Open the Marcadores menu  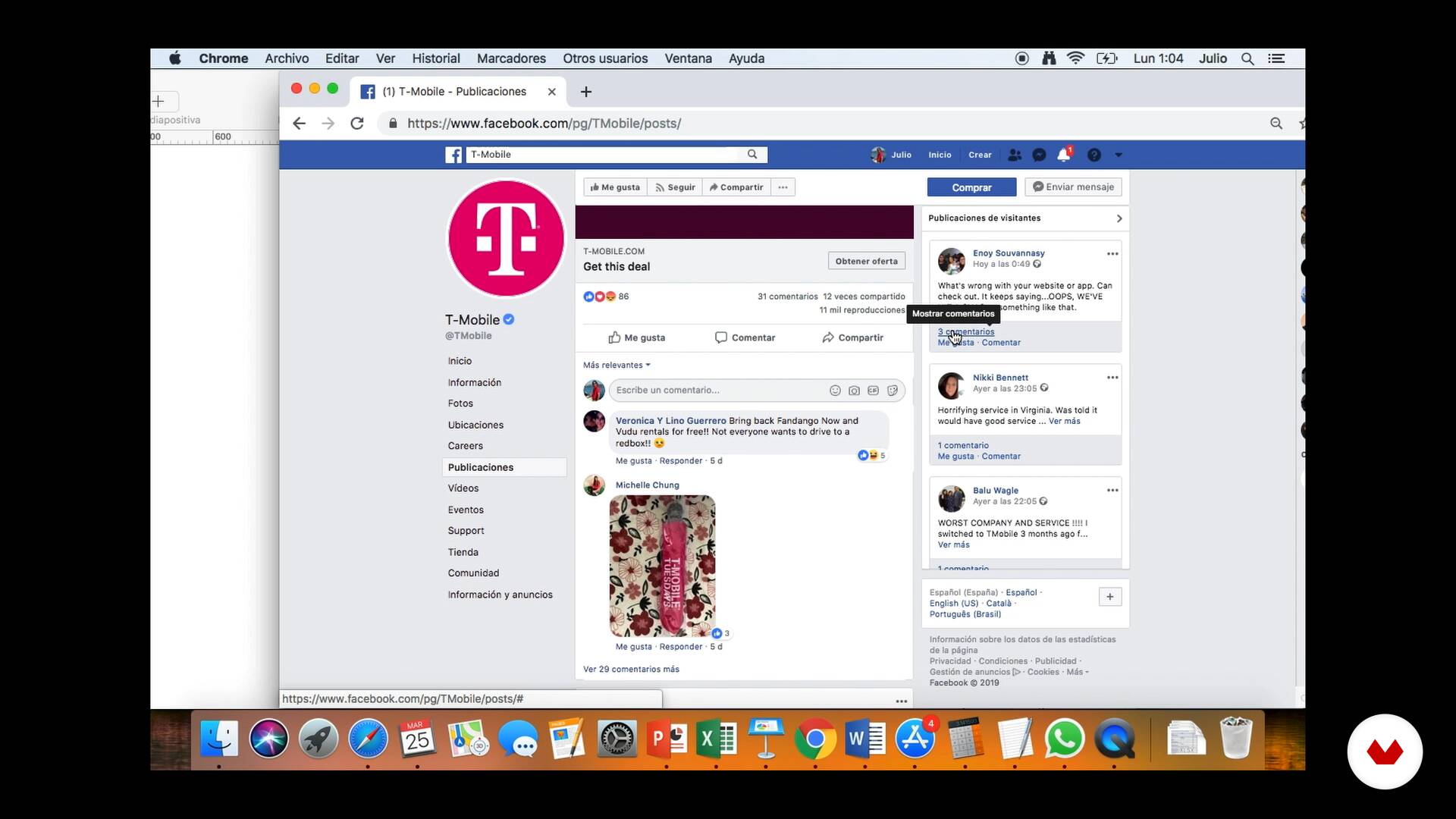(511, 58)
